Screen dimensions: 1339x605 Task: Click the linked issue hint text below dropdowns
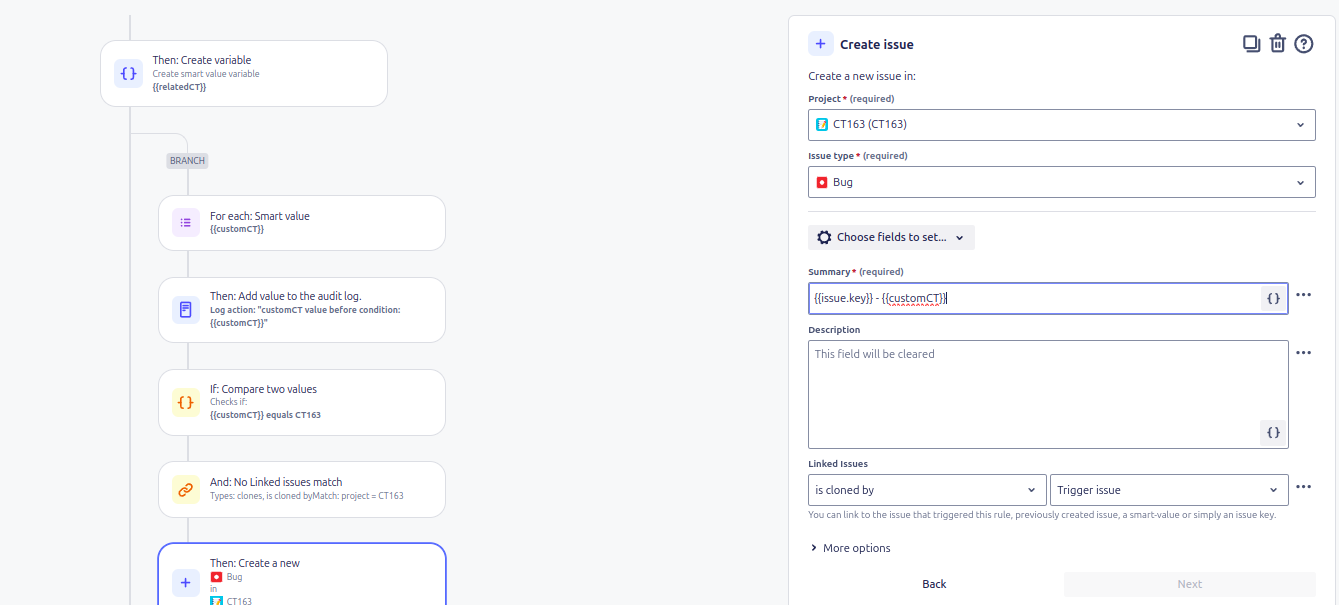pos(1042,515)
